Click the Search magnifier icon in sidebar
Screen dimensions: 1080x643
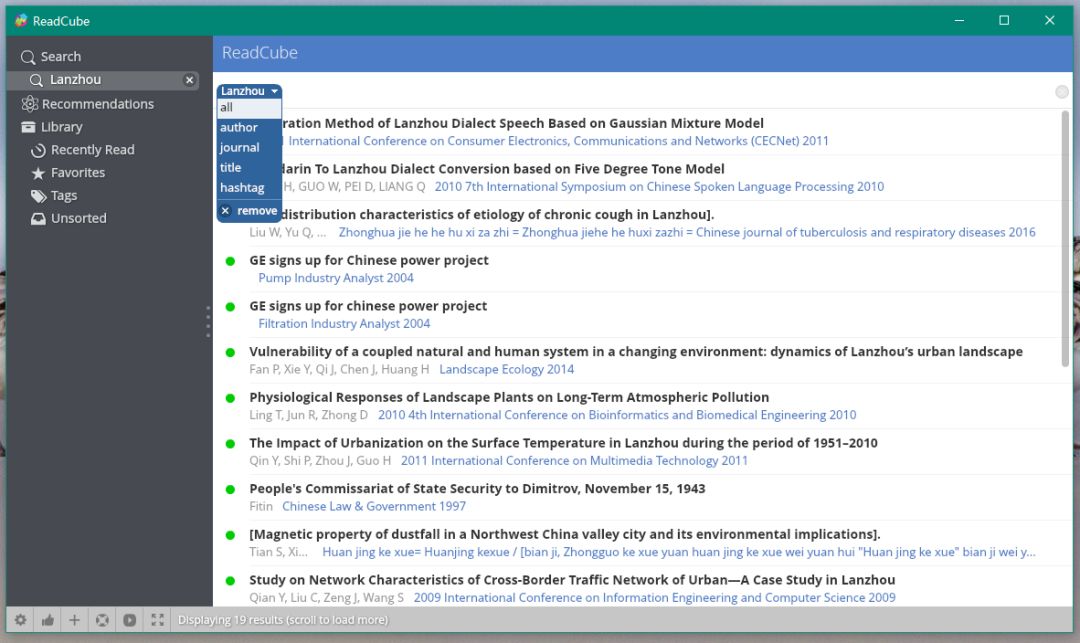click(x=28, y=57)
